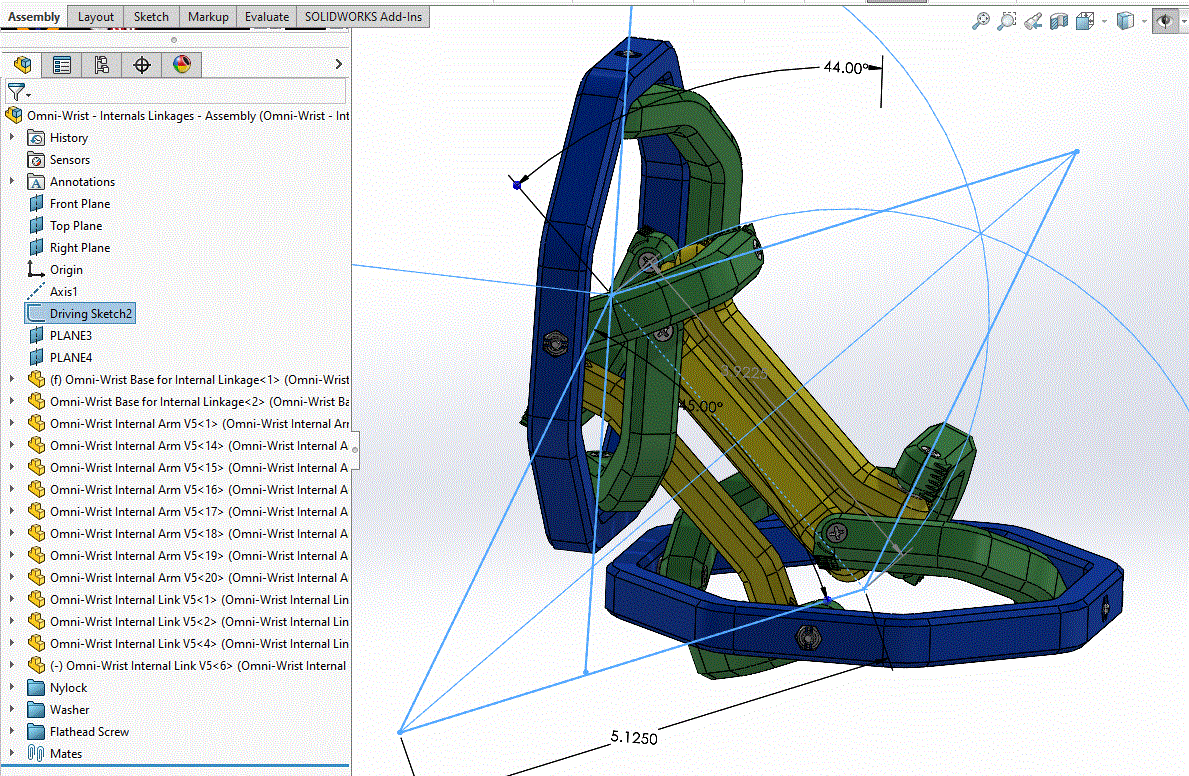Open the PropertyManager tab icon
The height and width of the screenshot is (776, 1189).
(x=62, y=64)
